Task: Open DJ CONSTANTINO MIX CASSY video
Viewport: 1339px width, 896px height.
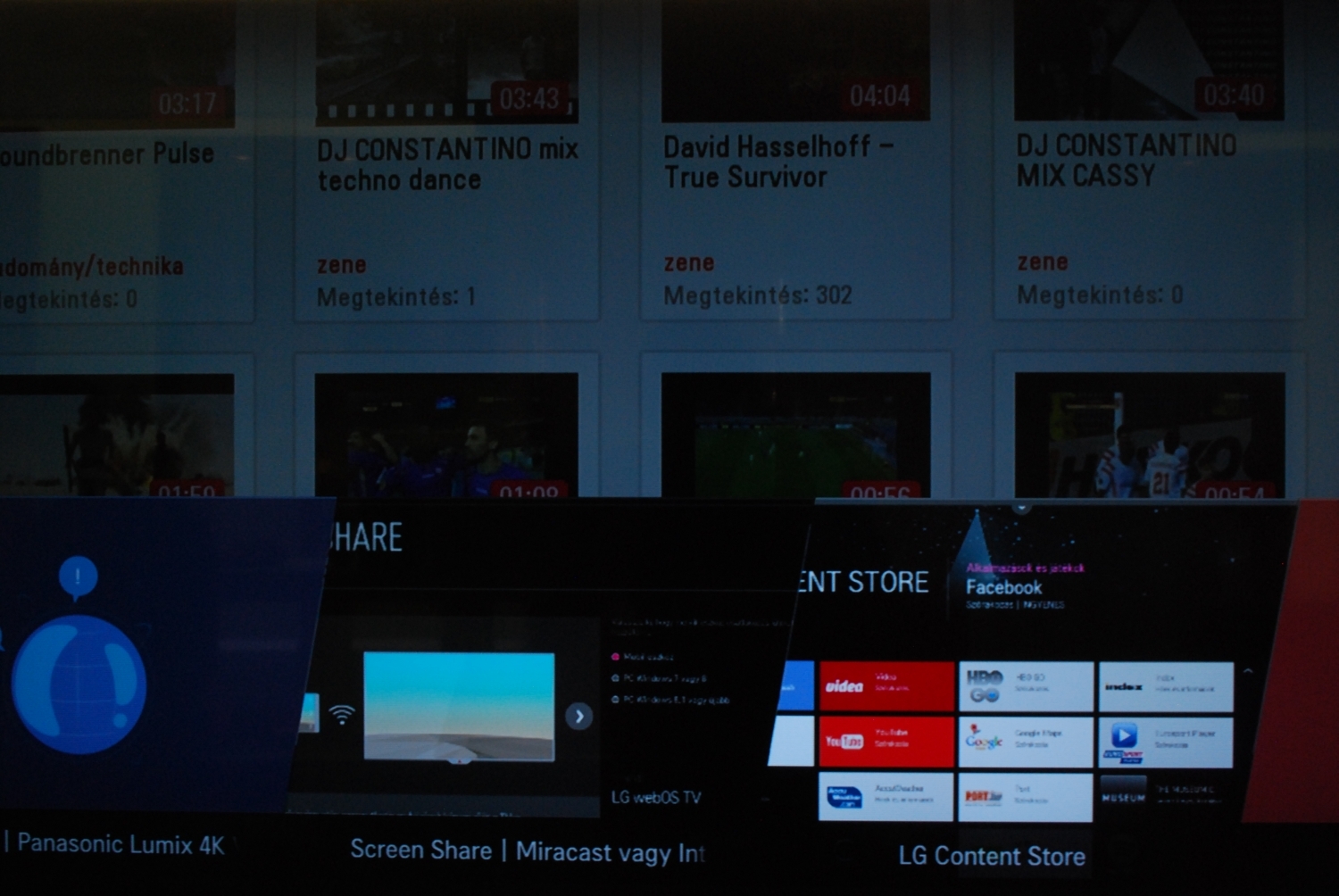Action: point(1127,160)
